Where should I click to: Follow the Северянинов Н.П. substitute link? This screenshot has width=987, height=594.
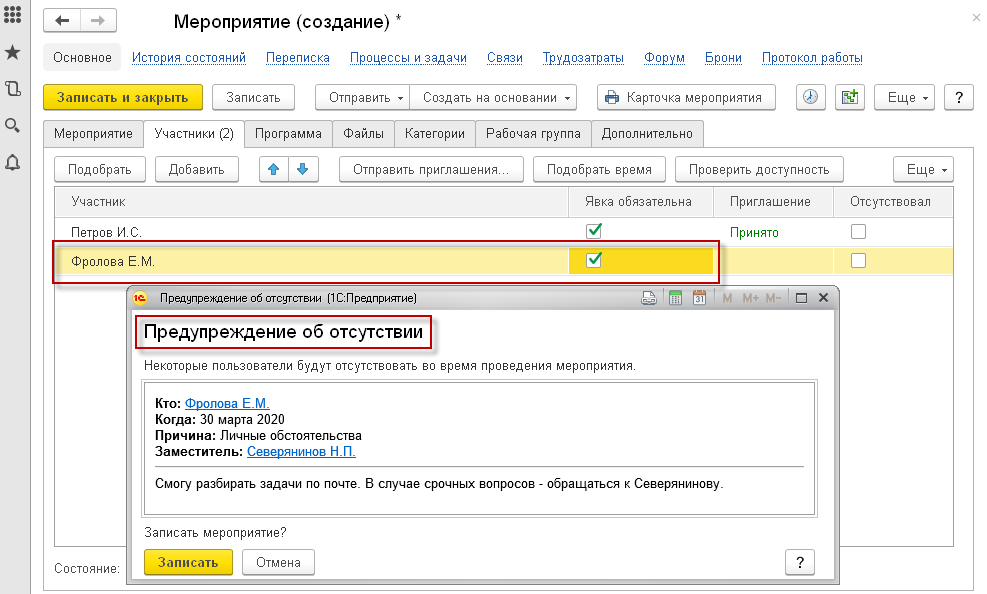click(301, 451)
